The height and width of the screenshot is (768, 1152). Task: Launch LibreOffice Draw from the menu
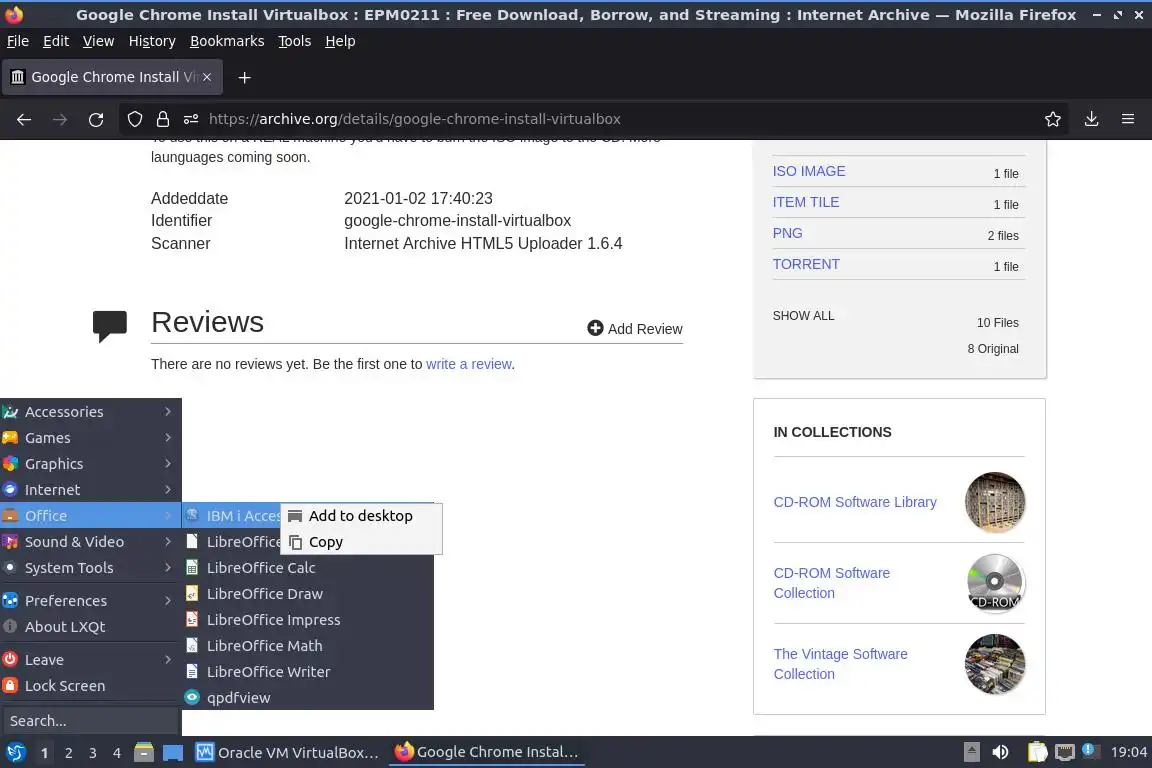click(307, 593)
